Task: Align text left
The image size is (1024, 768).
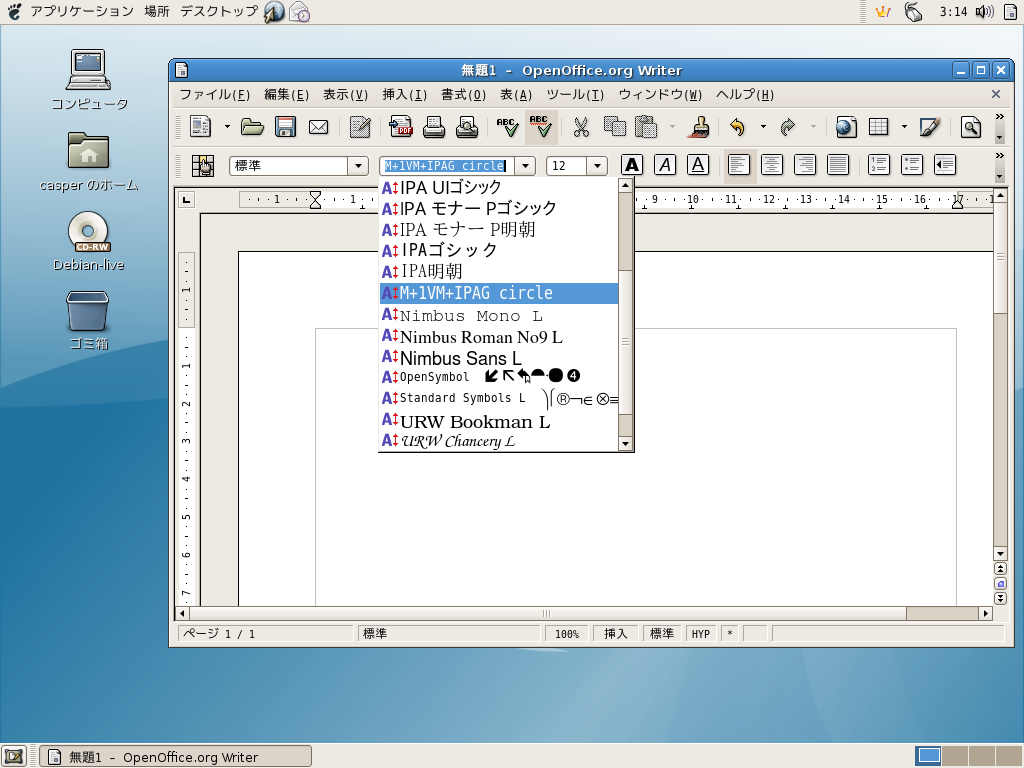Action: 739,165
